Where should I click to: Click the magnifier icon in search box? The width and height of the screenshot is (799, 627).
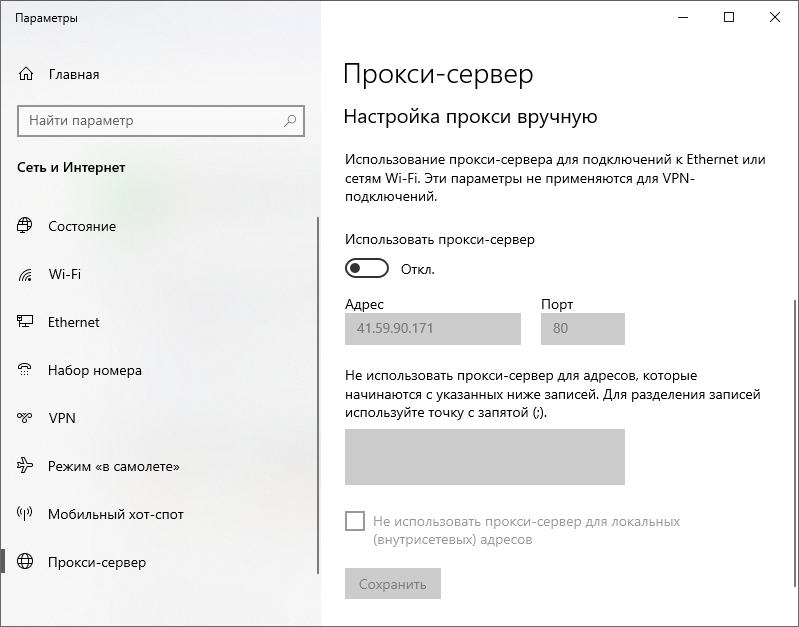coord(290,121)
